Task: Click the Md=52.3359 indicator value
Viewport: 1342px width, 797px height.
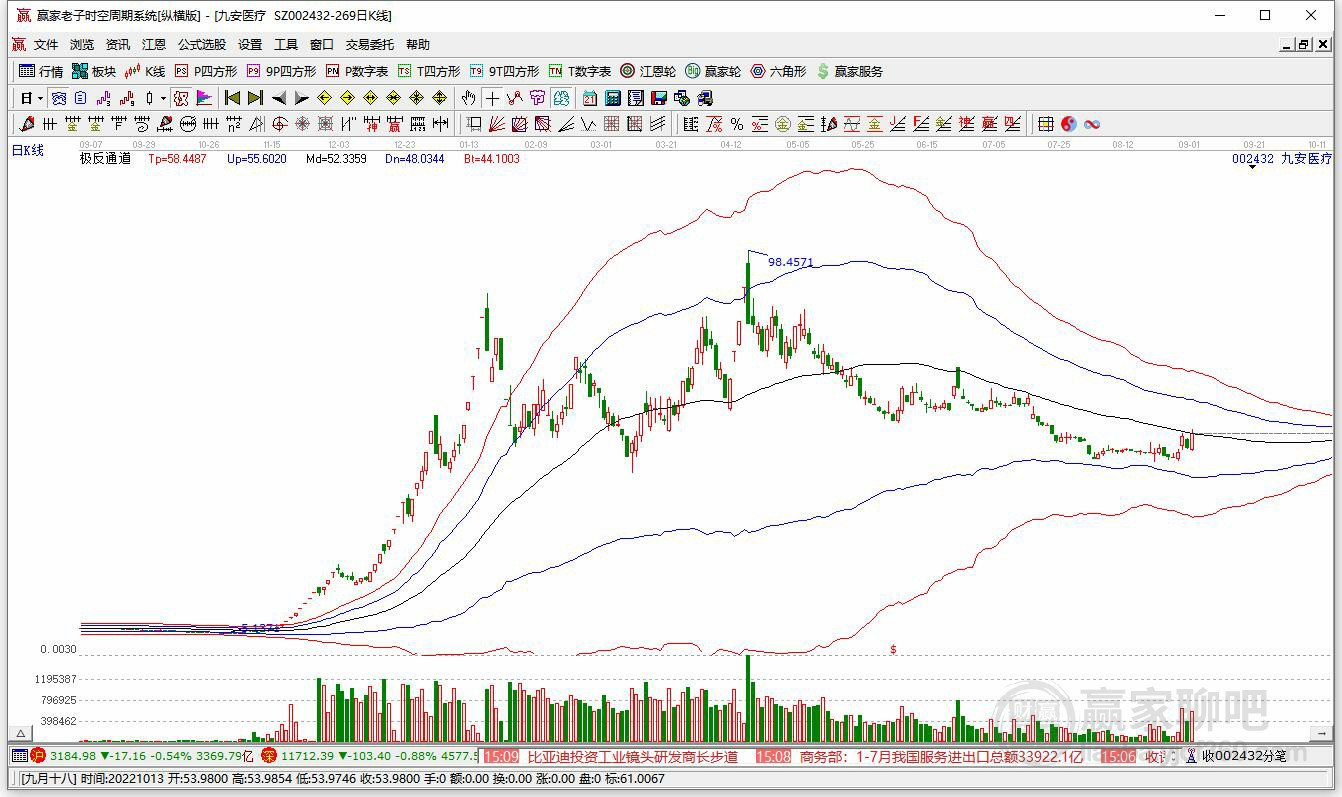Action: click(336, 158)
